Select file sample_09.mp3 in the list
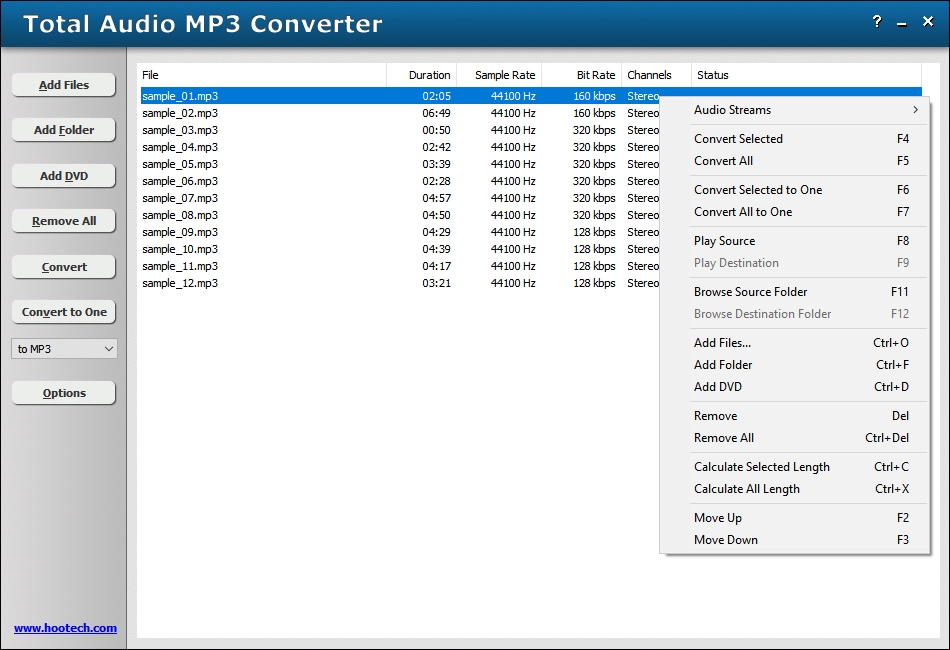 180,232
